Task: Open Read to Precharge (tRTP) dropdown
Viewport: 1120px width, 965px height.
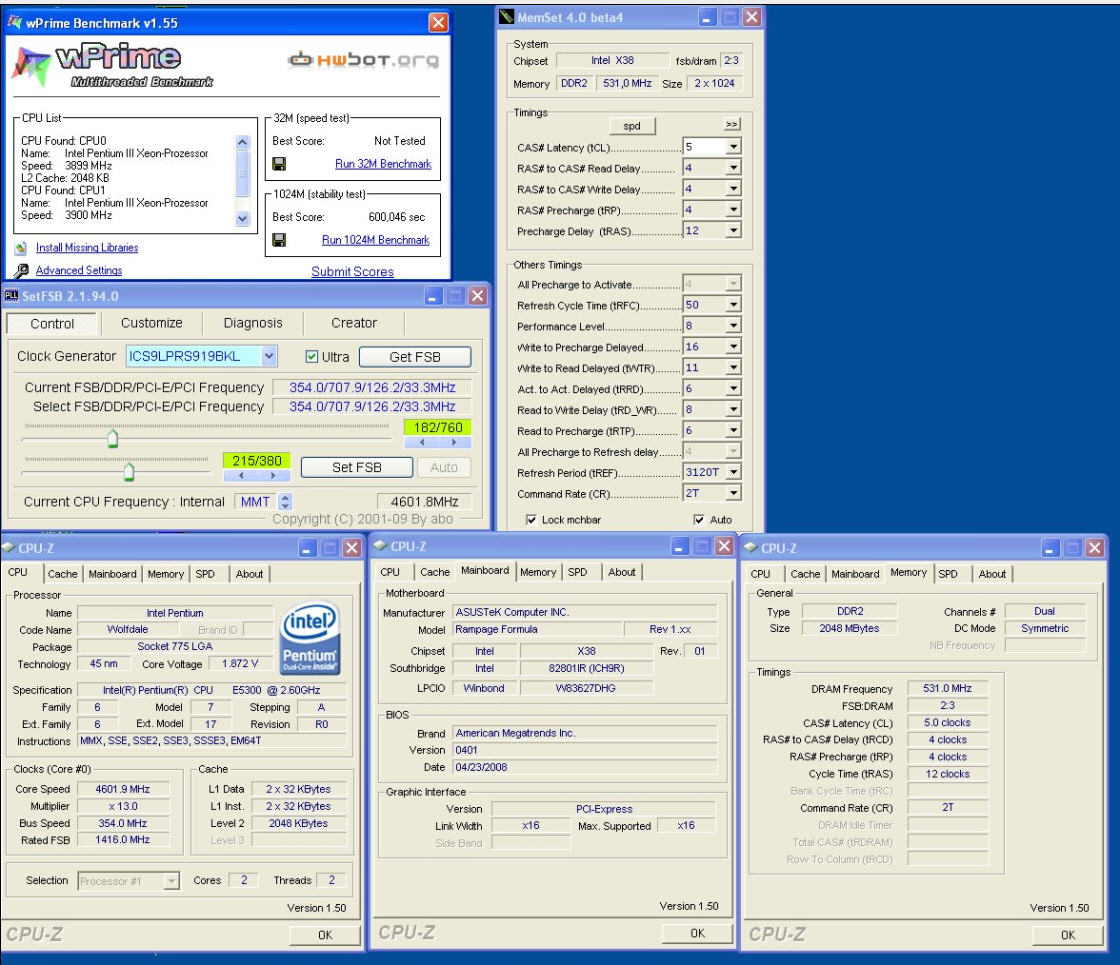Action: (734, 430)
